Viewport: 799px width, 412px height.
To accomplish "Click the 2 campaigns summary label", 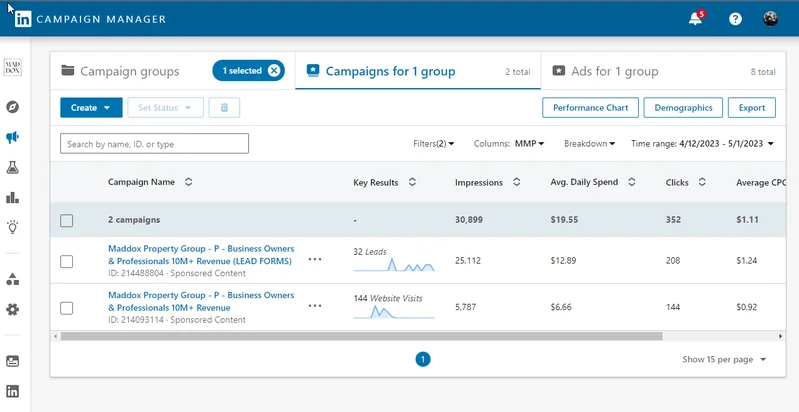I will (x=134, y=220).
